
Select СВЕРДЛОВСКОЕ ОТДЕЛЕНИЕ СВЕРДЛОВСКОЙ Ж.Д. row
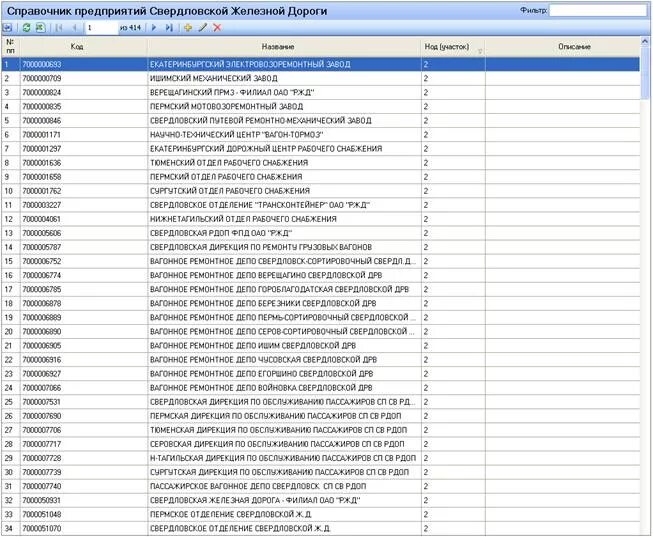[321, 528]
